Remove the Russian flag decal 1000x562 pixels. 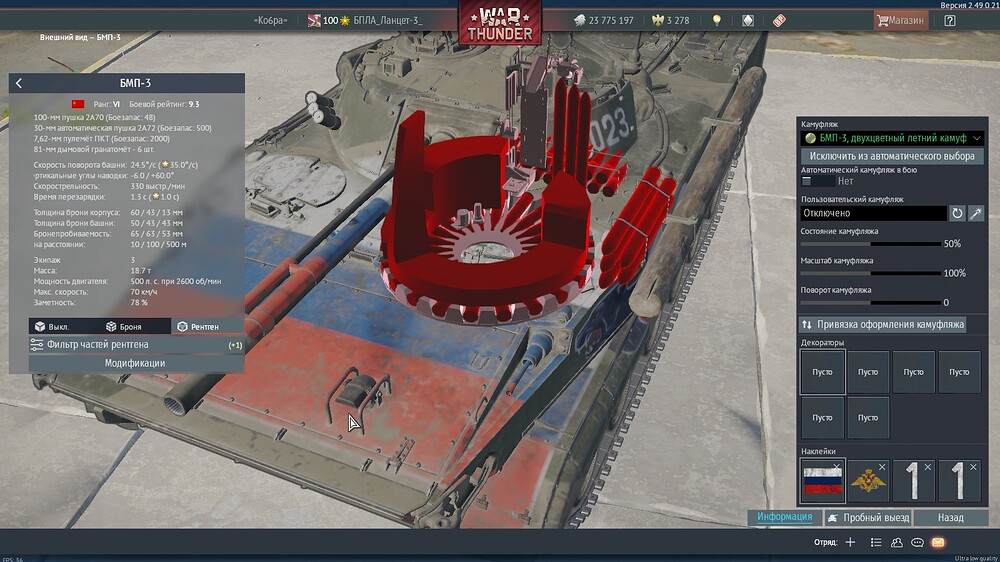point(836,467)
